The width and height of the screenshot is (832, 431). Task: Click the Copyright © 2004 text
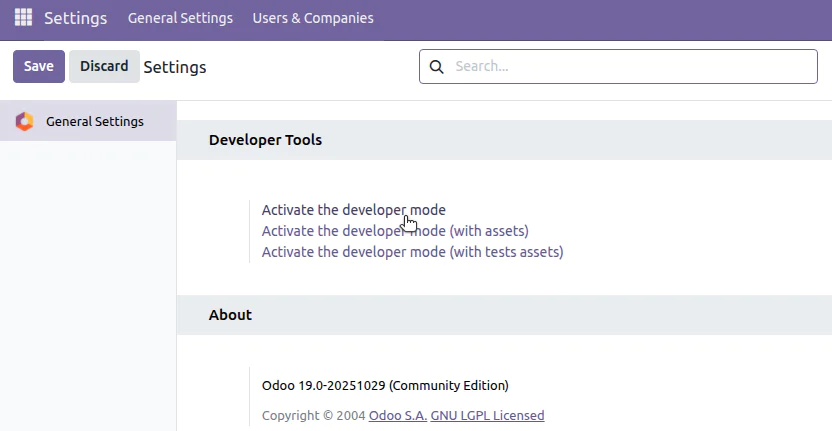(x=314, y=415)
